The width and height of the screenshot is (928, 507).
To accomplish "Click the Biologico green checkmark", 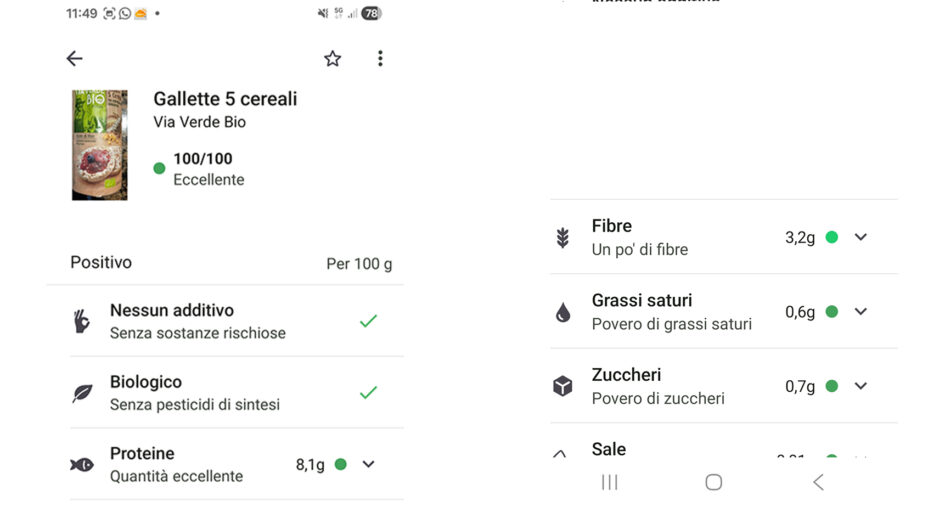I will 368,393.
